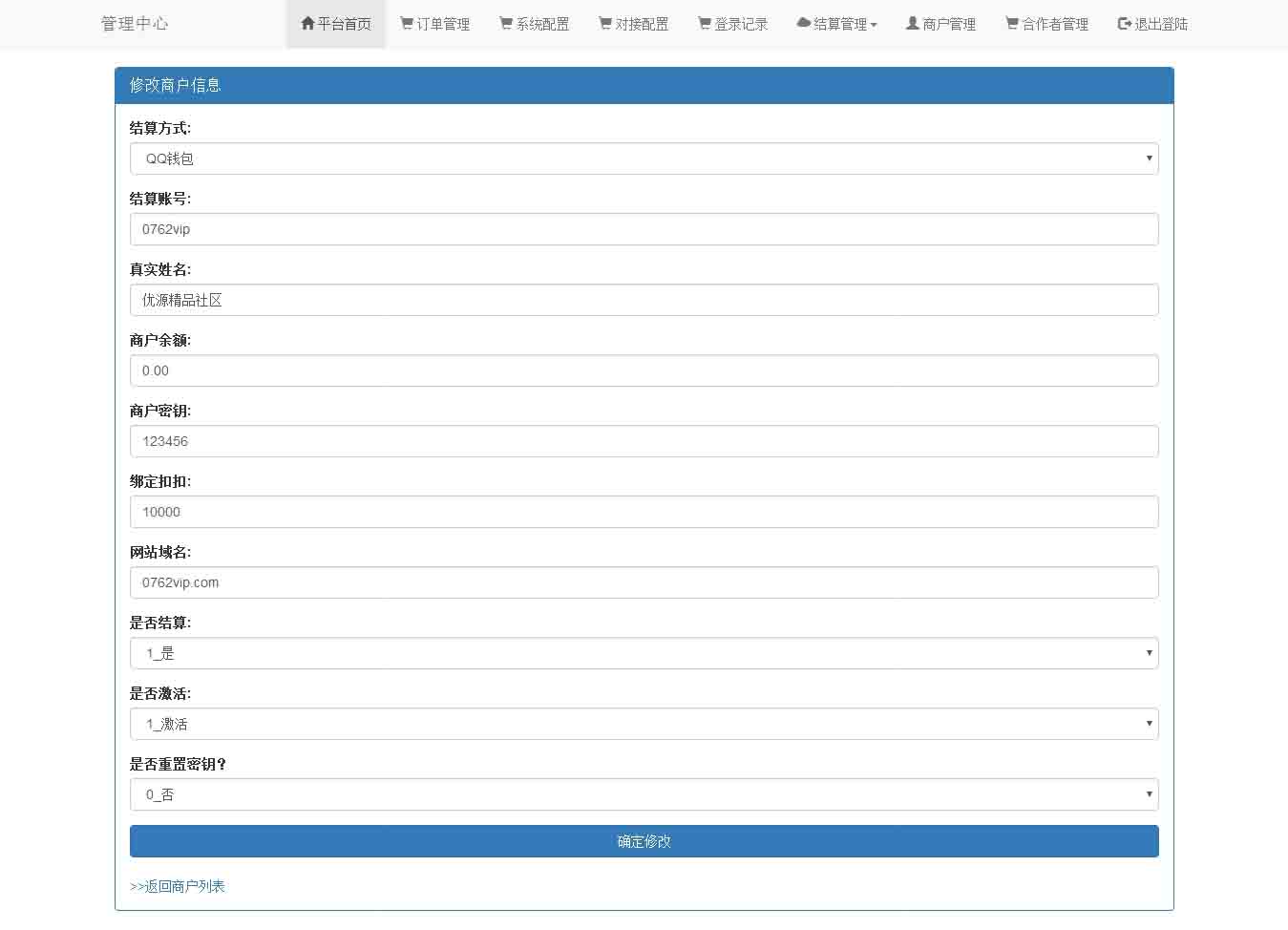Open the 是否激活 dropdown
The width and height of the screenshot is (1288, 930).
tap(644, 724)
